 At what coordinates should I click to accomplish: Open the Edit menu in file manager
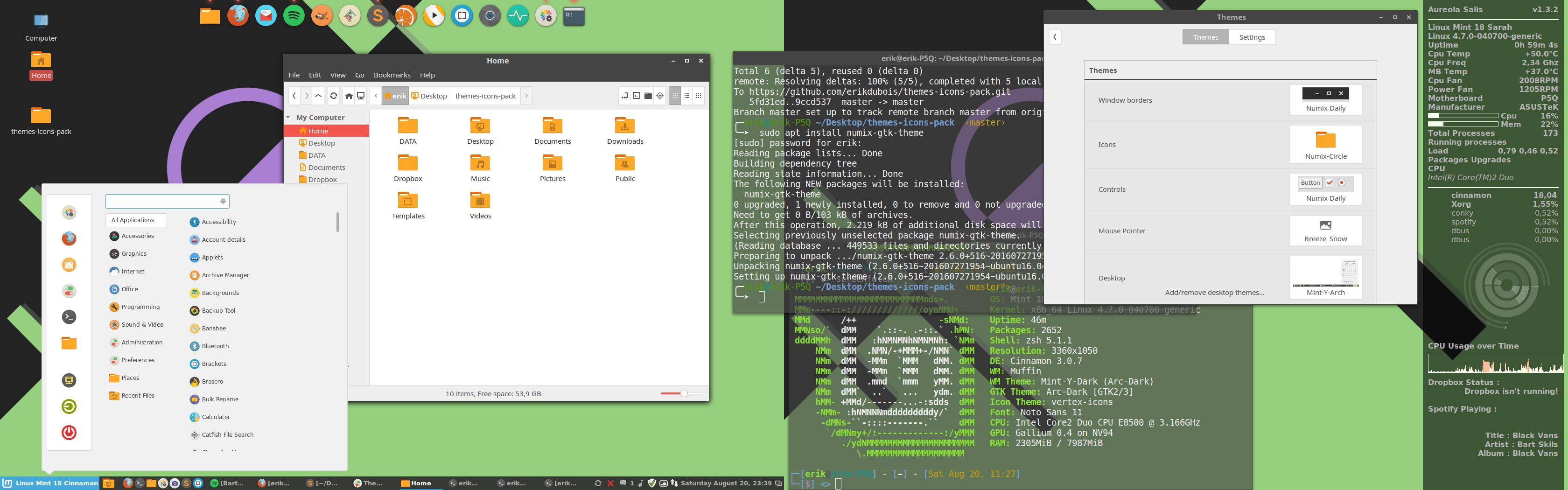315,75
